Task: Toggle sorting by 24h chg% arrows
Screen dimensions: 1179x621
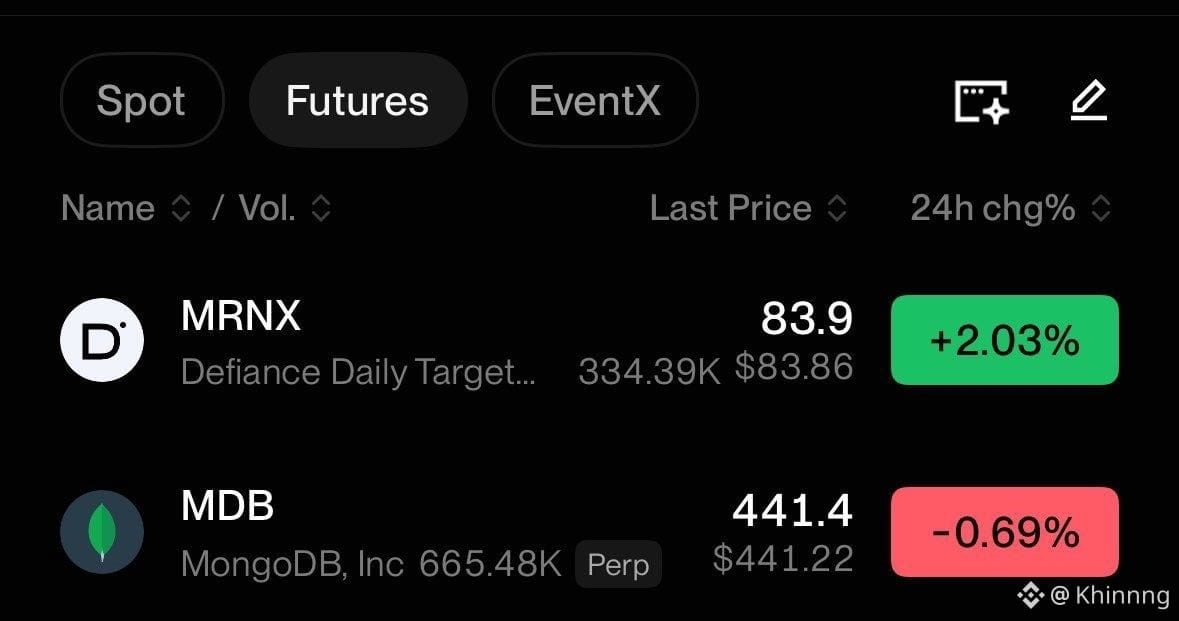Action: pos(1101,208)
